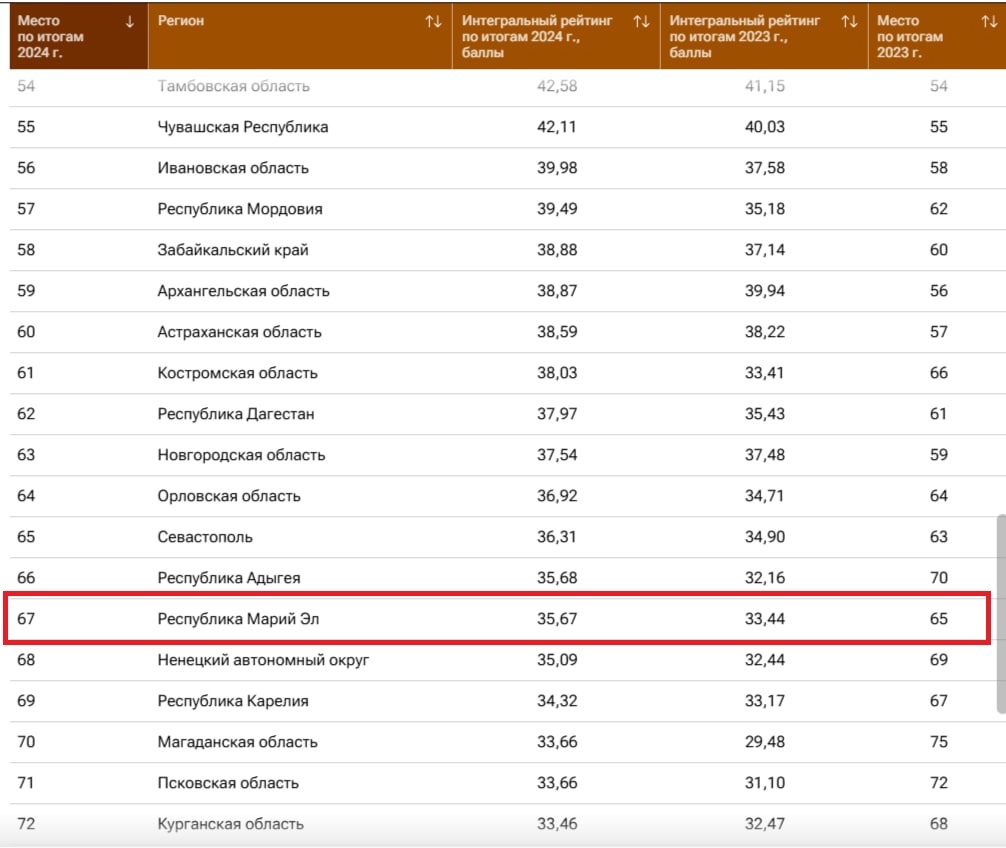Select Республика Карелия region name

[233, 701]
